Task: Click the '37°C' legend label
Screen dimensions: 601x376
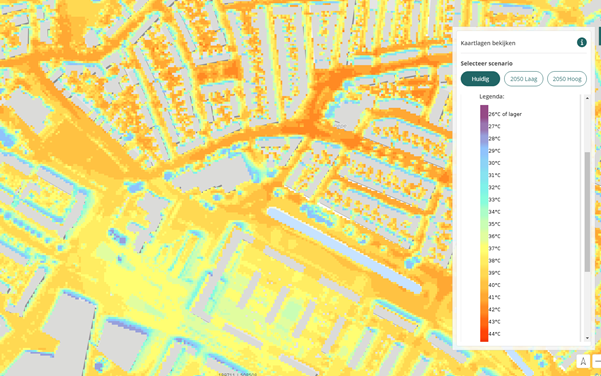Action: coord(494,248)
